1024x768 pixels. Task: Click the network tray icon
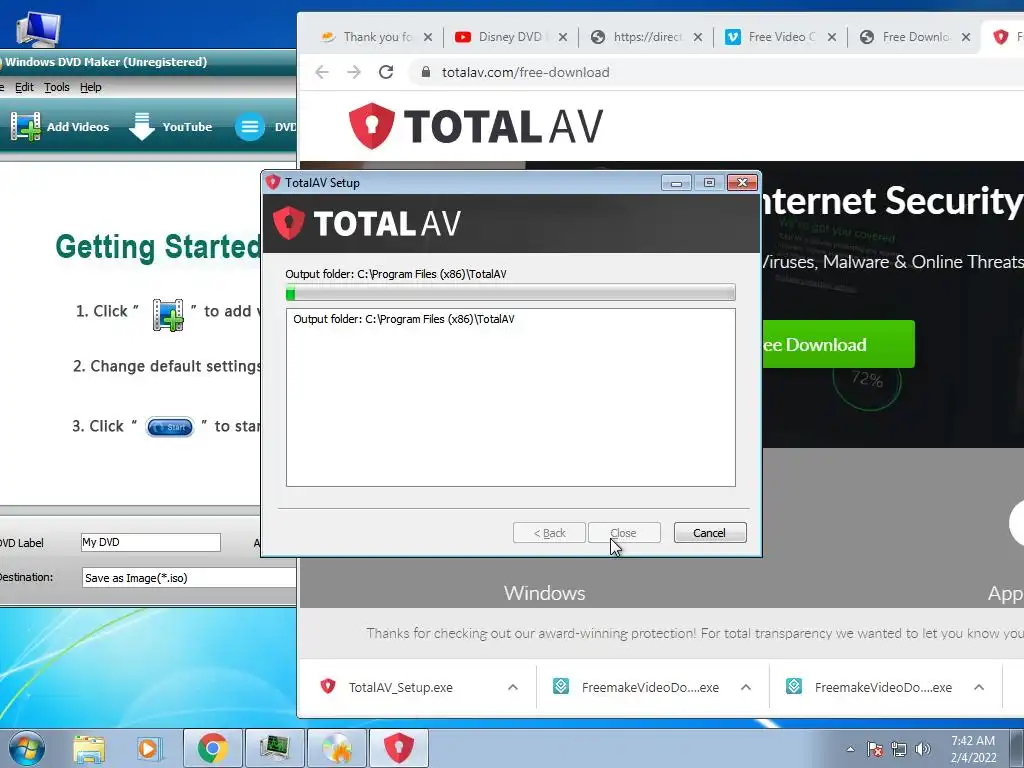899,749
